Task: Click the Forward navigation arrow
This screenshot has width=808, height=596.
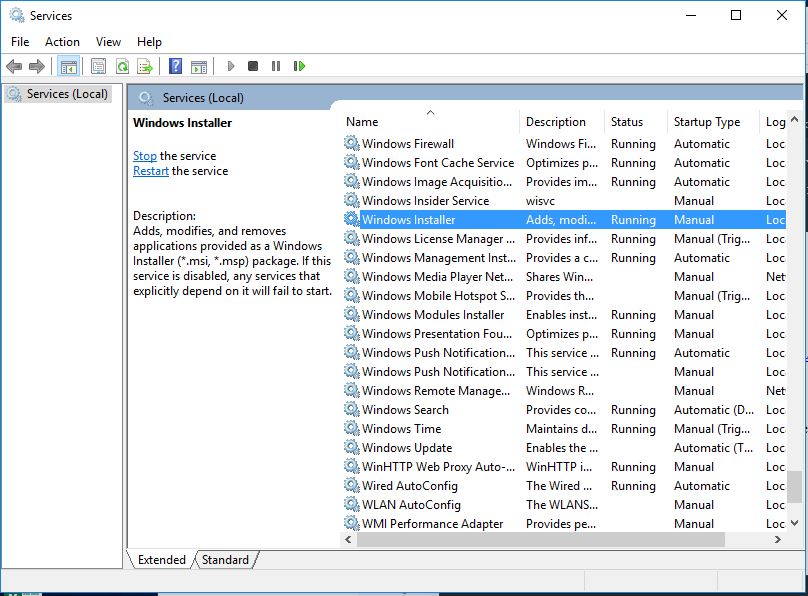Action: pos(37,66)
